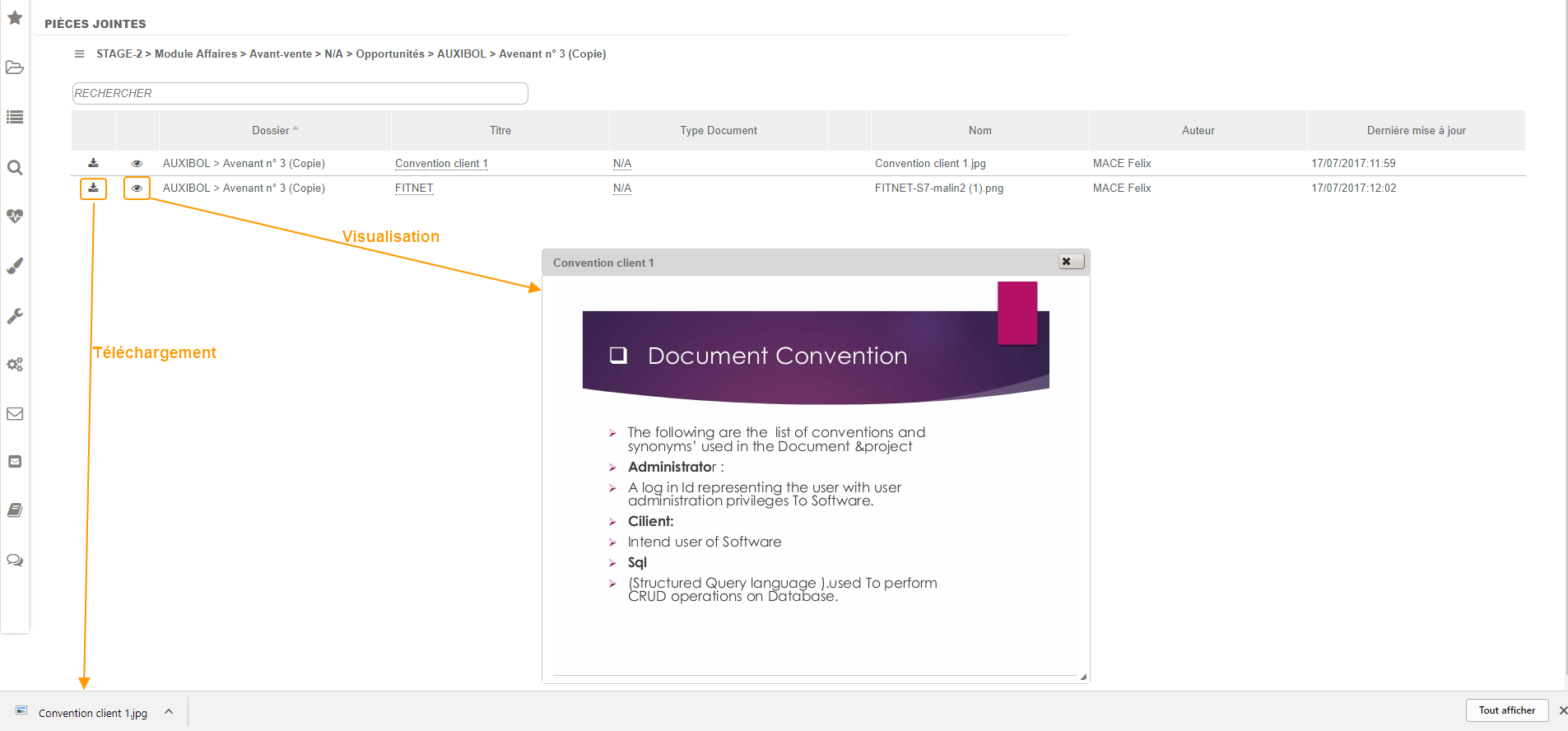Open the FITNET title link
Image resolution: width=1568 pixels, height=731 pixels.
click(414, 189)
